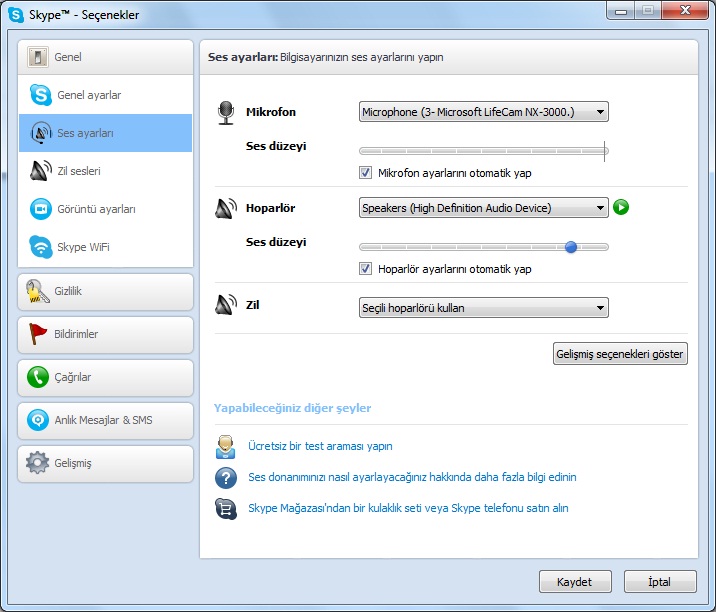
Task: Expand the Çağrılar section
Action: pos(105,378)
